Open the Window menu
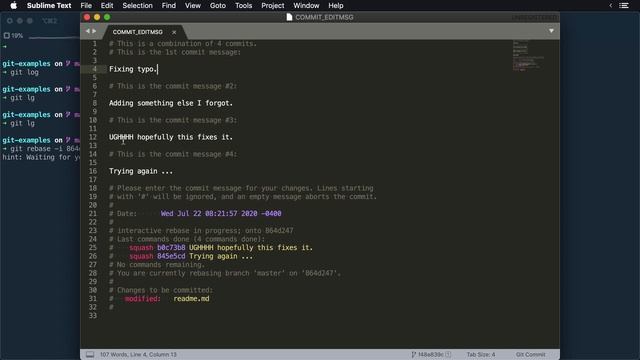 (306, 5)
